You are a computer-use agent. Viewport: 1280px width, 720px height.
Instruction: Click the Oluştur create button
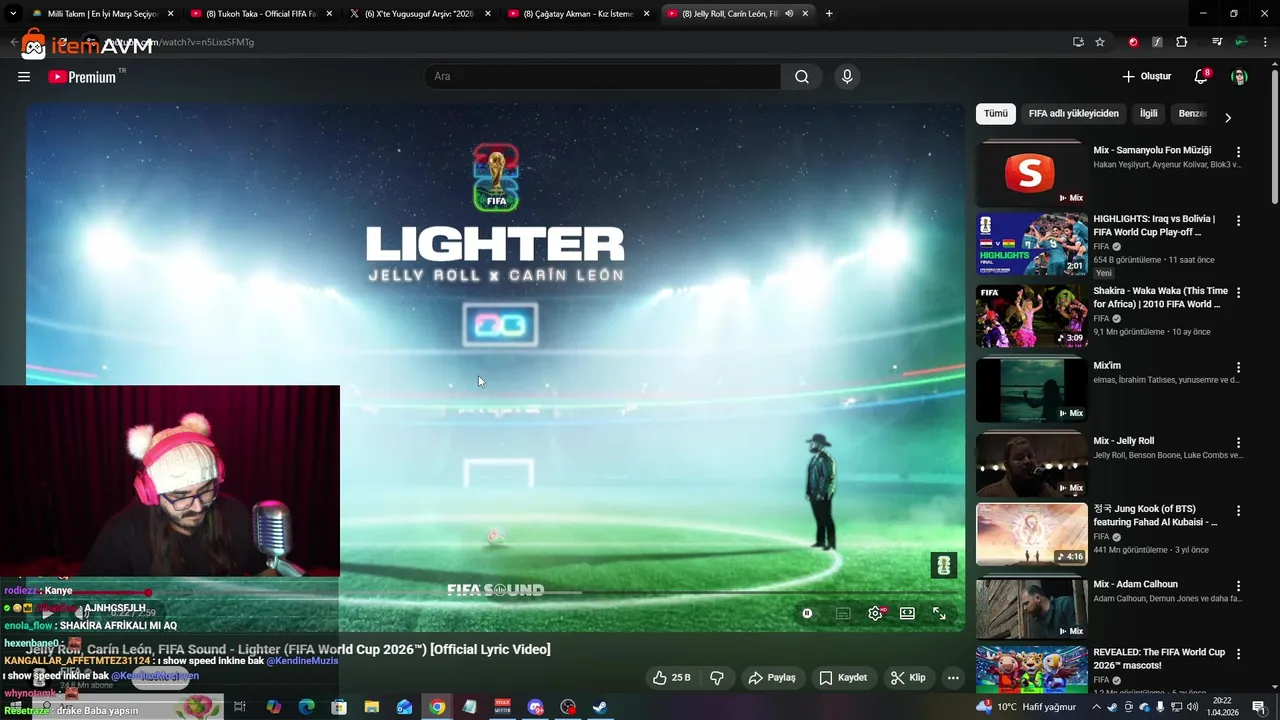coord(1146,77)
